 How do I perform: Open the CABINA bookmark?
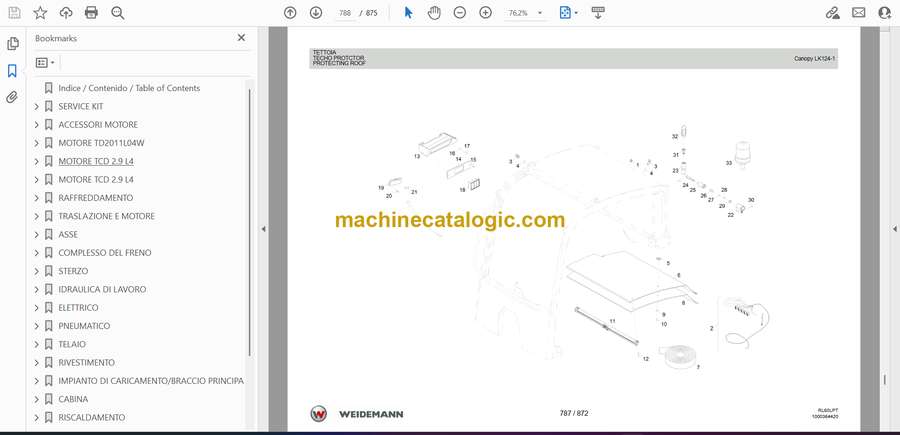(x=73, y=399)
